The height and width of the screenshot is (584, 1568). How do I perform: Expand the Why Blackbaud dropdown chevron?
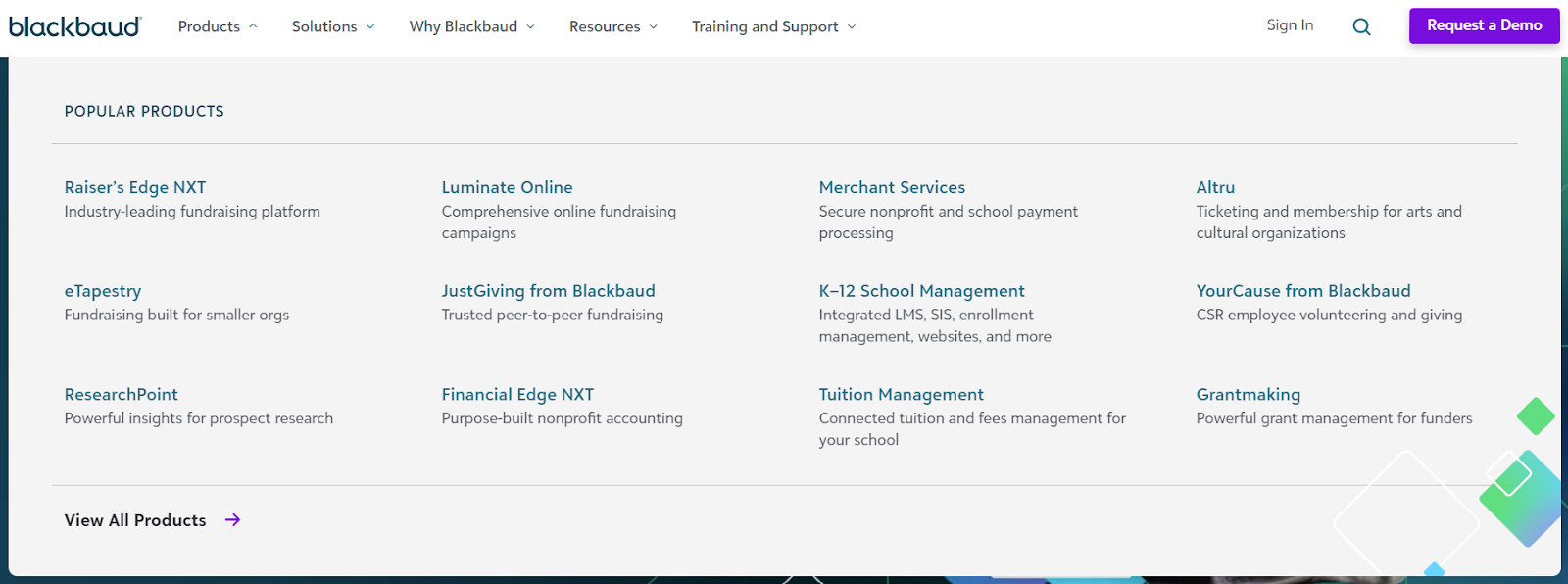pos(530,27)
